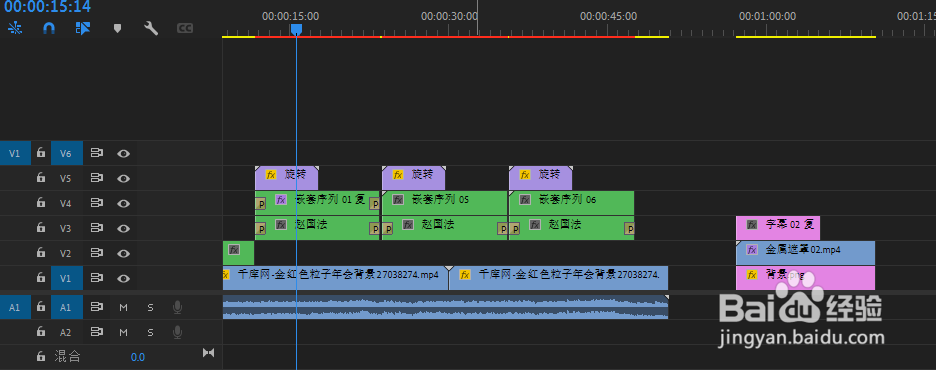Mute the A2 audio track

124,332
